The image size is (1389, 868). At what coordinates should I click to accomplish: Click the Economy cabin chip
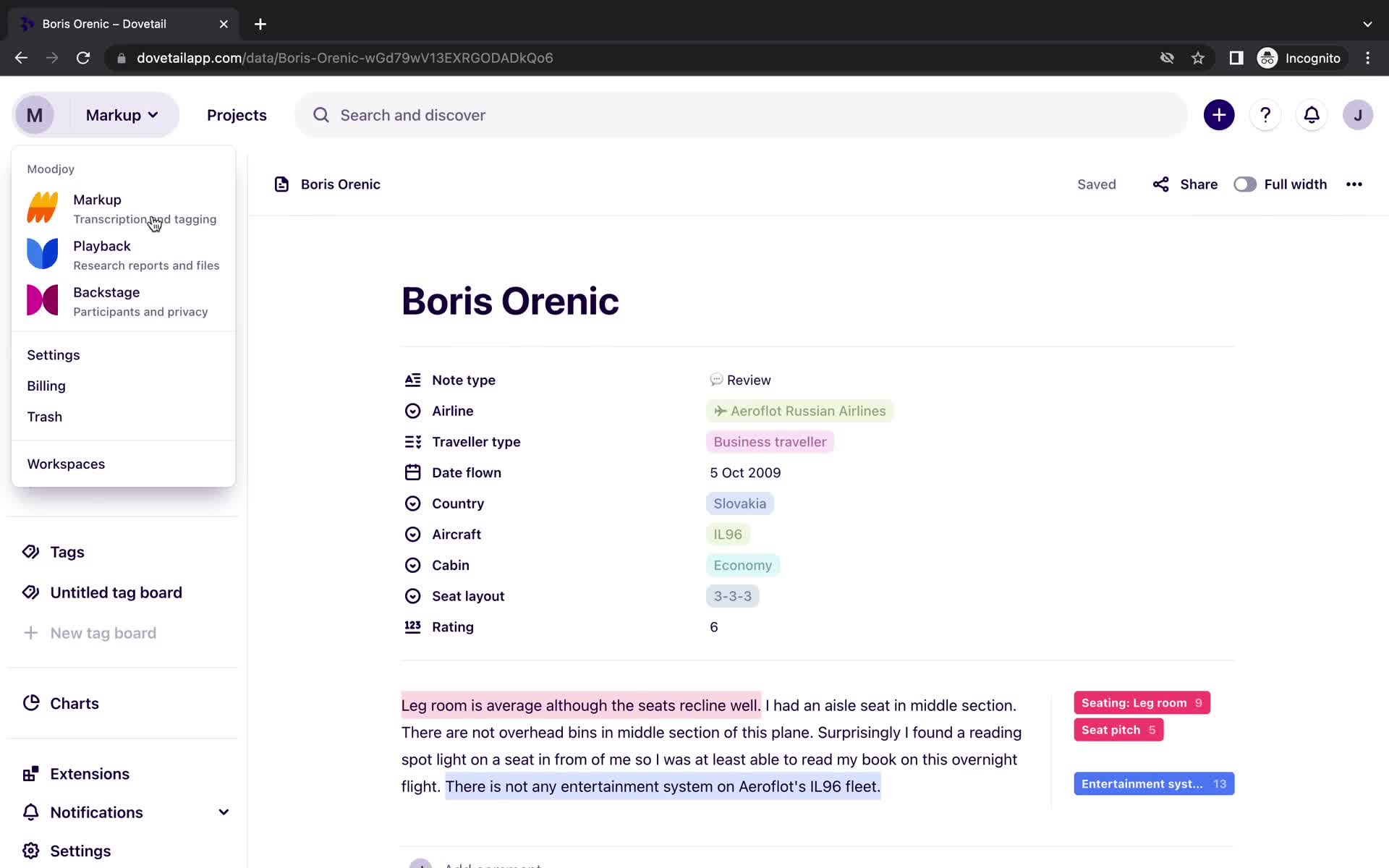743,565
